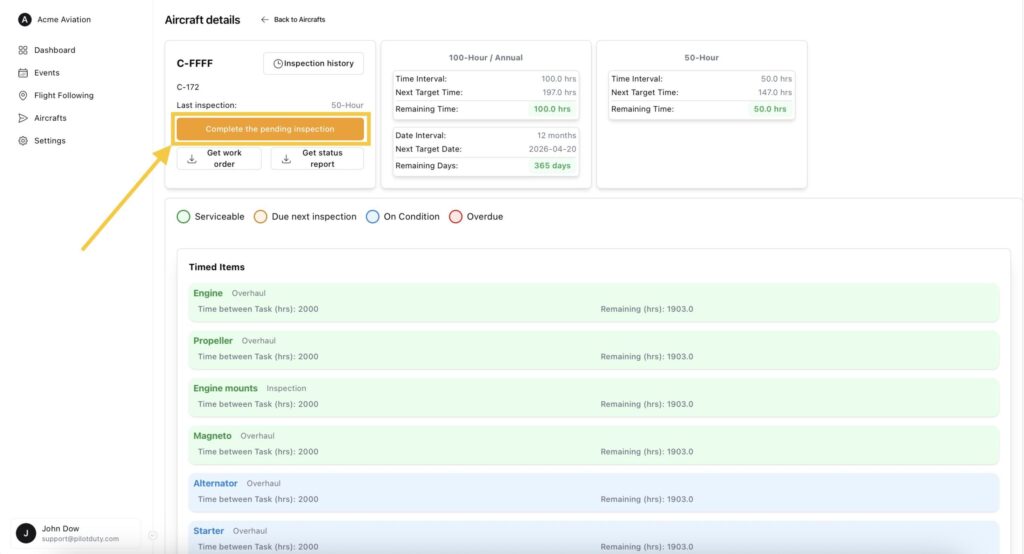This screenshot has height=554, width=1024.
Task: Click the Acme Aviation logo icon
Action: pos(25,19)
